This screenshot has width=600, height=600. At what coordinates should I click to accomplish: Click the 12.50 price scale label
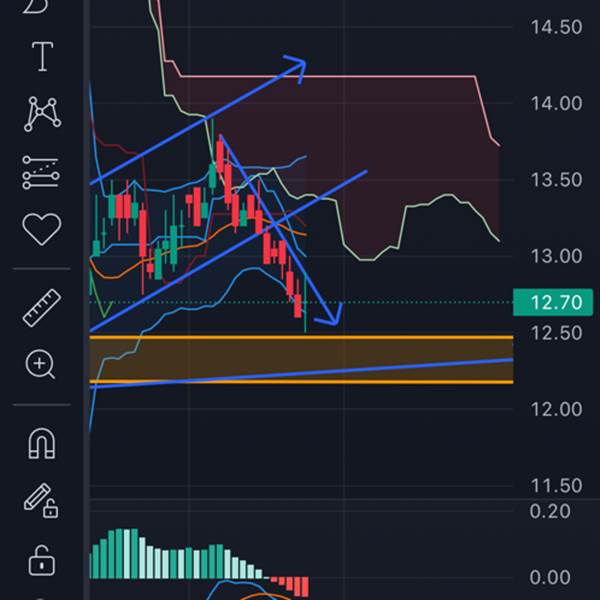[556, 333]
